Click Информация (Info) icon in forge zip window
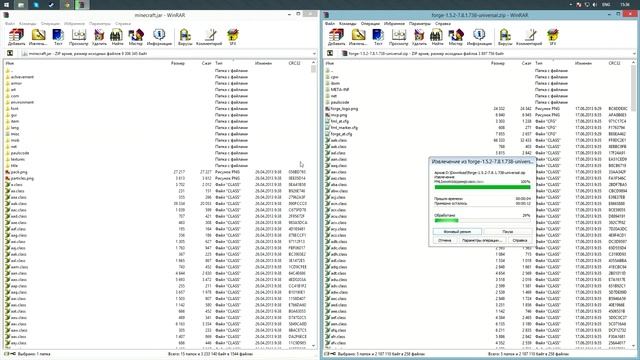 479,37
